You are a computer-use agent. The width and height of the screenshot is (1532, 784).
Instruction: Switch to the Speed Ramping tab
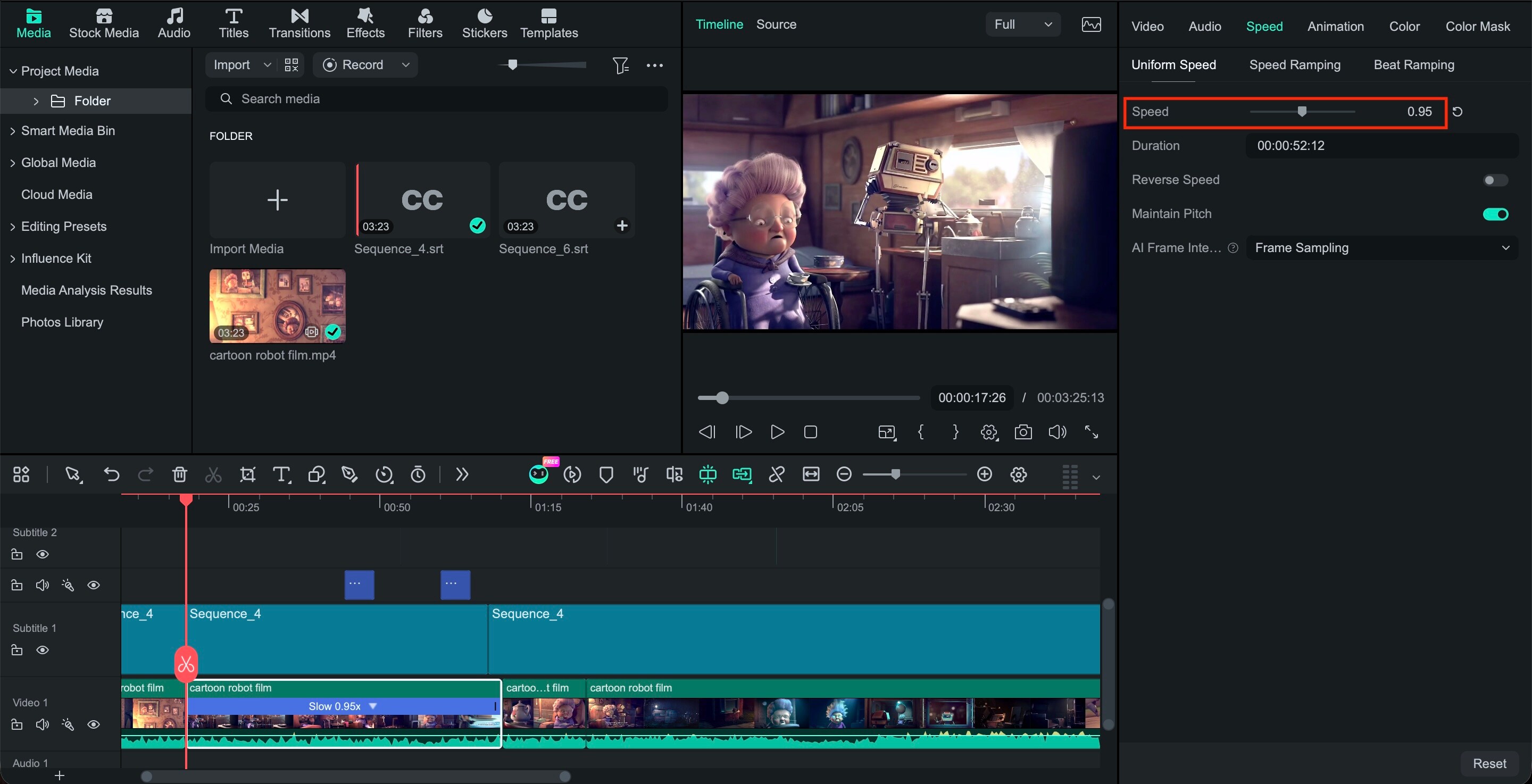[1295, 65]
